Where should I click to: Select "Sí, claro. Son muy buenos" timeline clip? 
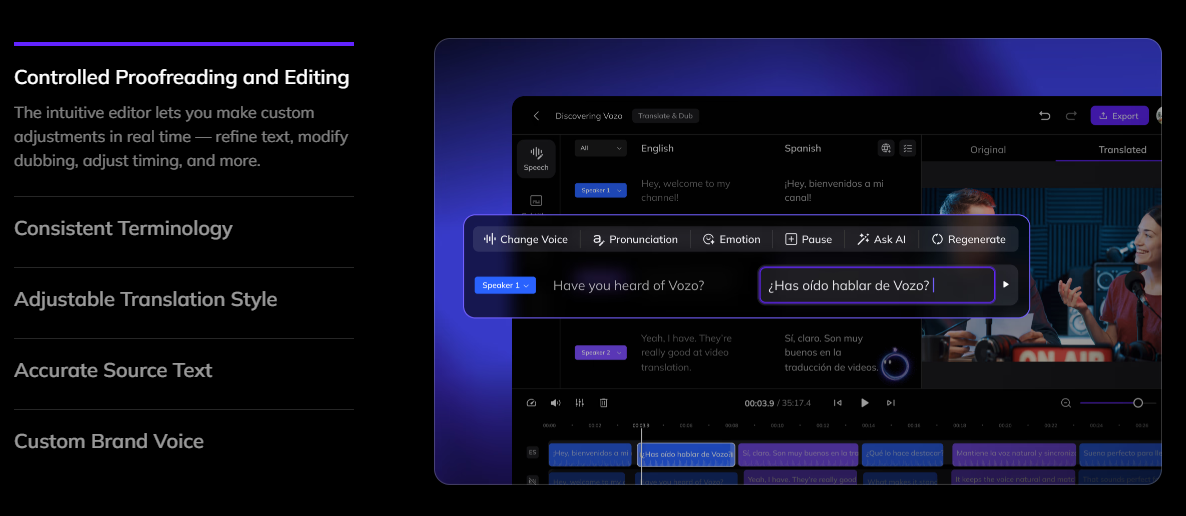click(x=798, y=454)
